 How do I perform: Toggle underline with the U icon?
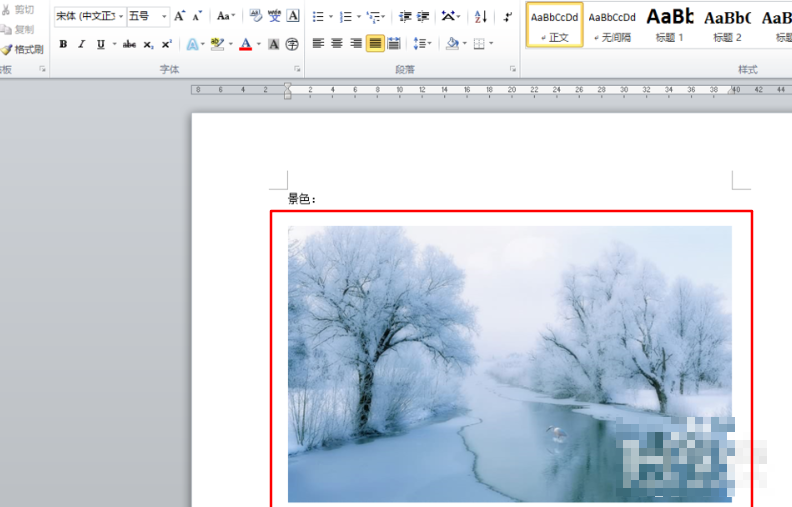[x=101, y=44]
